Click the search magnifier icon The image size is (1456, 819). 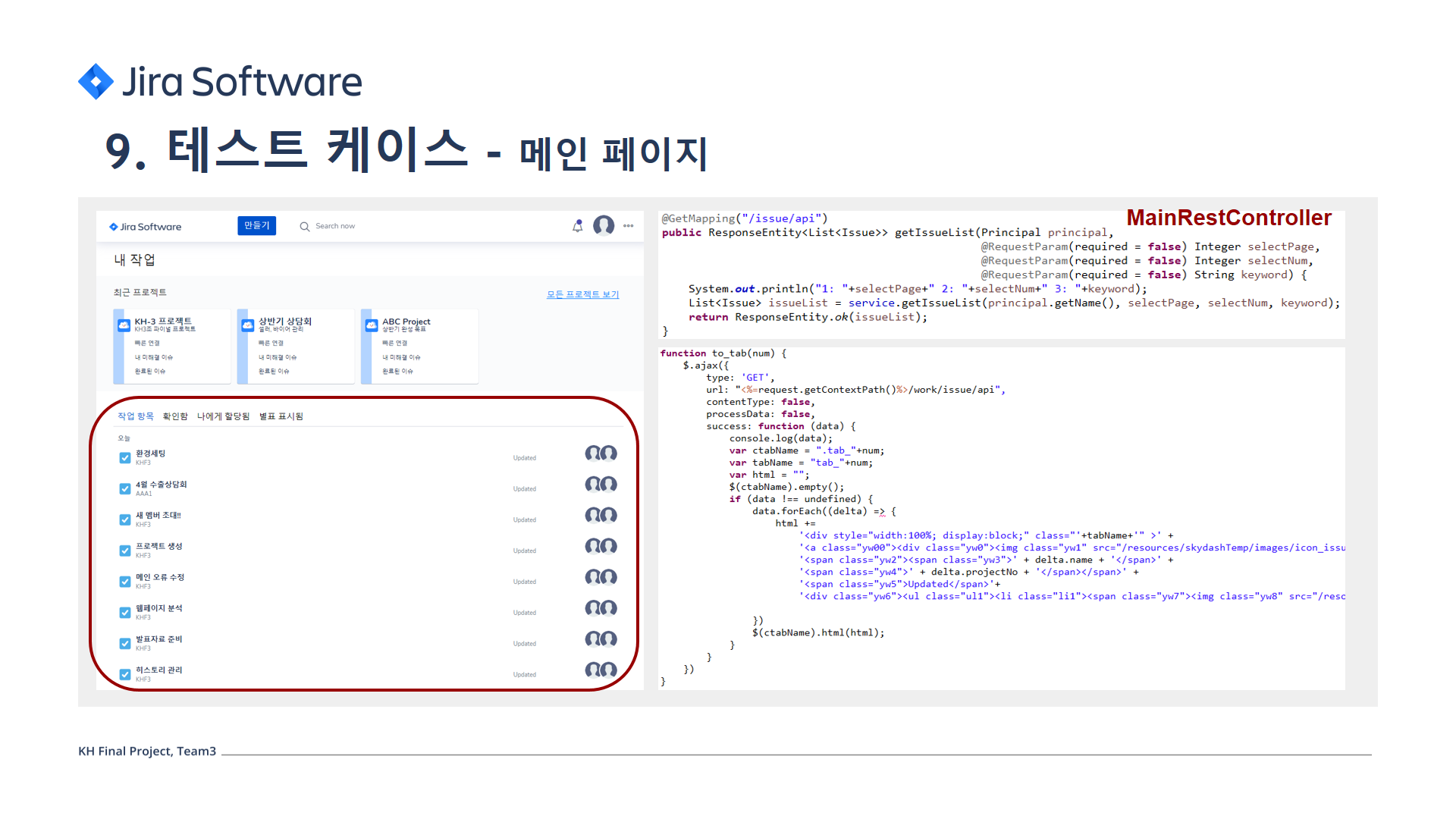[x=304, y=227]
